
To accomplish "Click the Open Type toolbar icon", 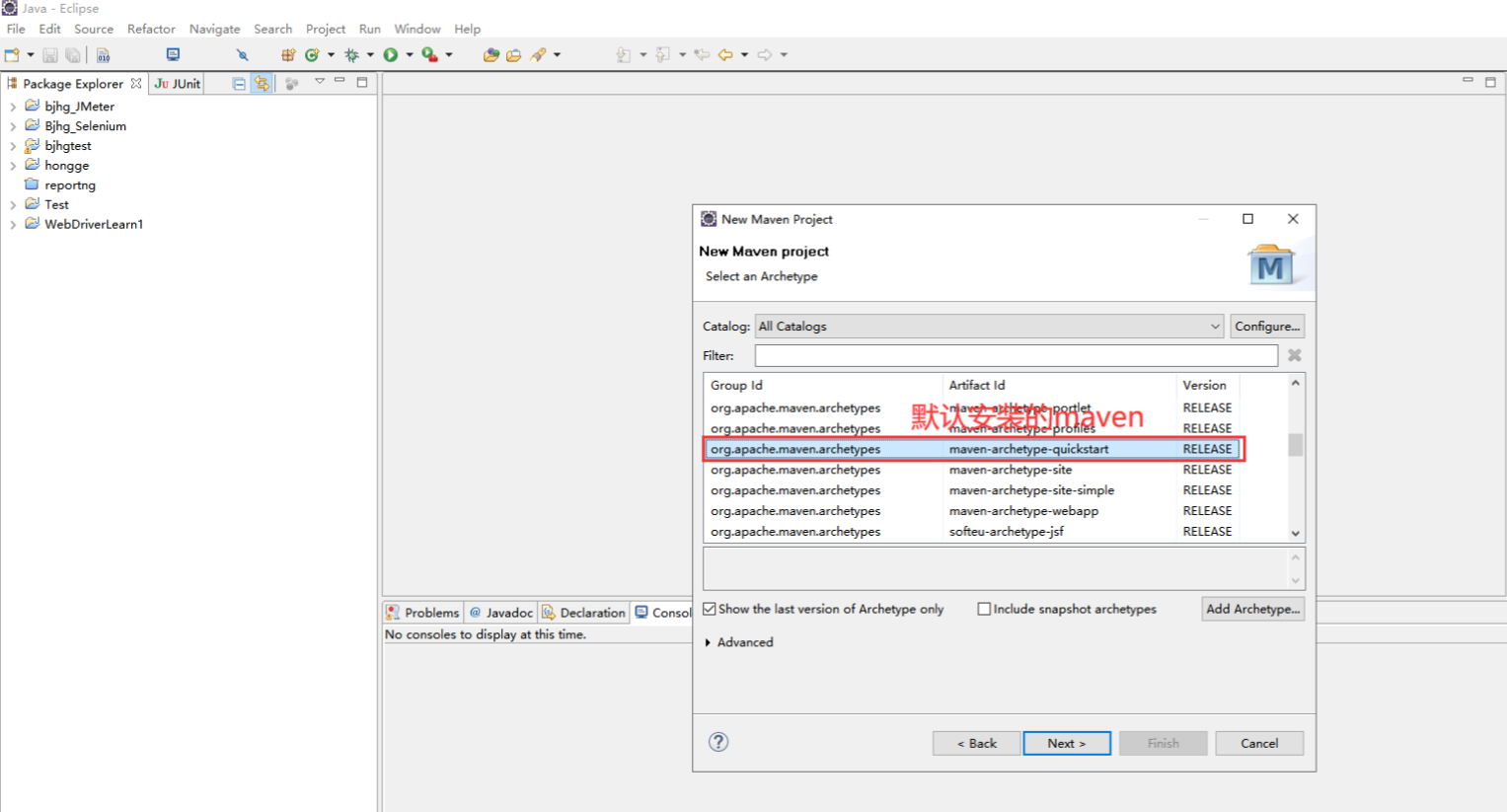I will tap(490, 55).
